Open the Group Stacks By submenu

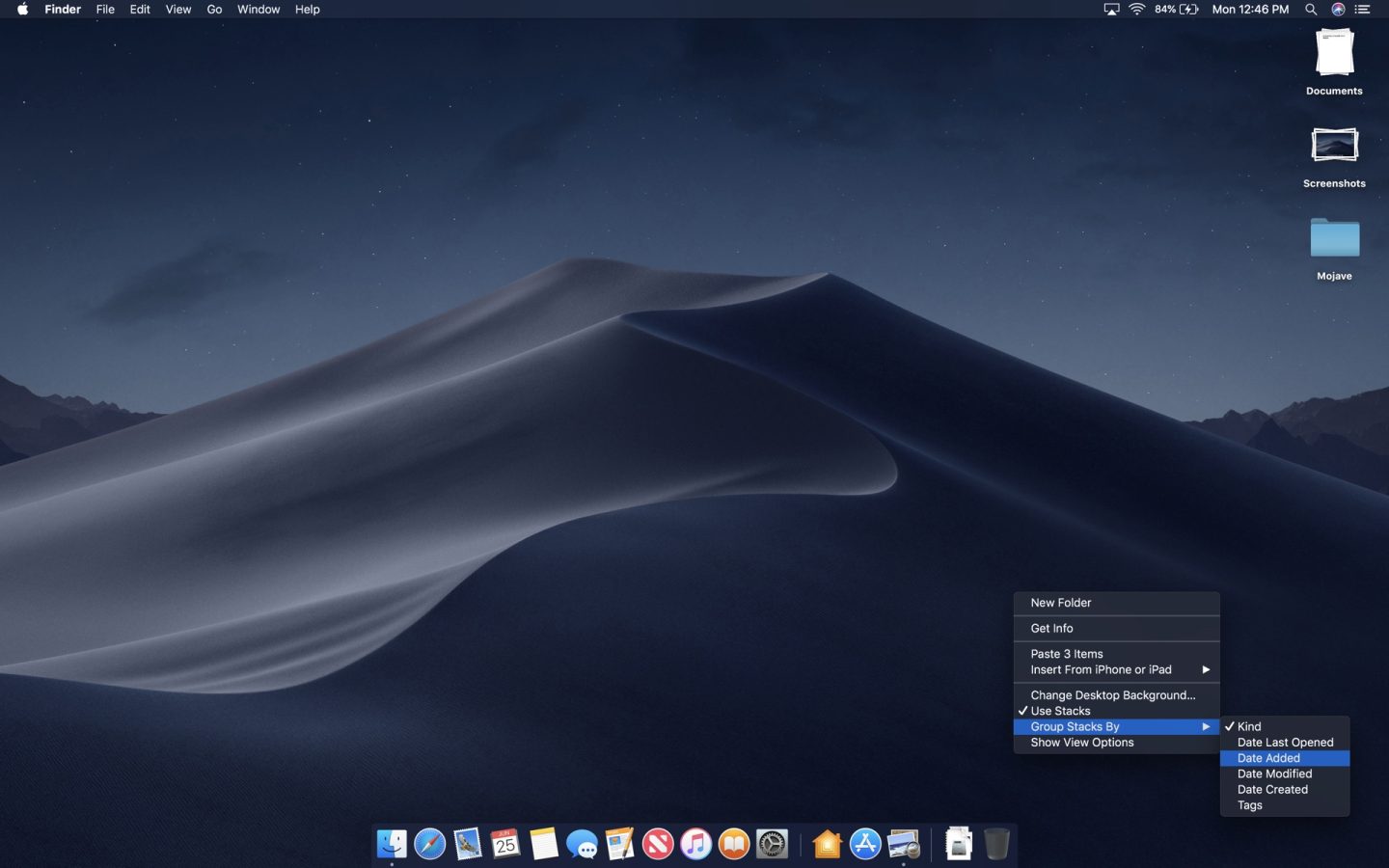[x=1076, y=726]
